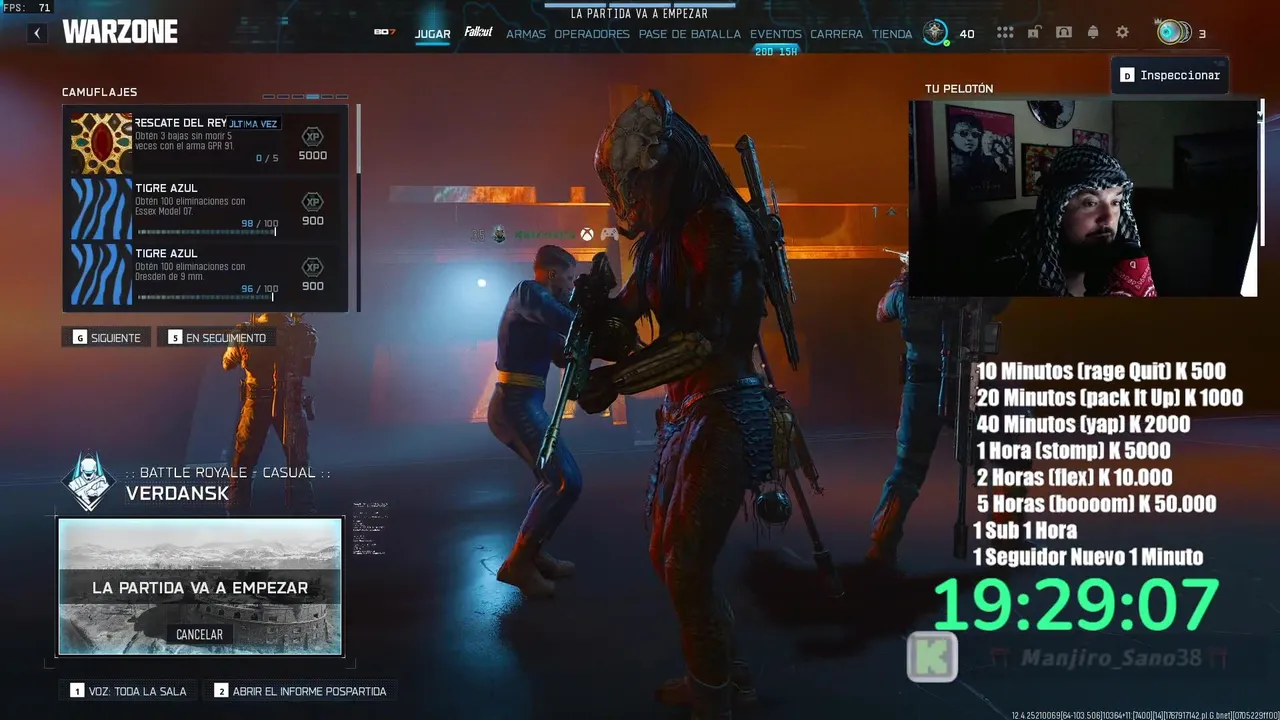Click the VERDANSK map title
This screenshot has height=720, width=1280.
(x=178, y=493)
